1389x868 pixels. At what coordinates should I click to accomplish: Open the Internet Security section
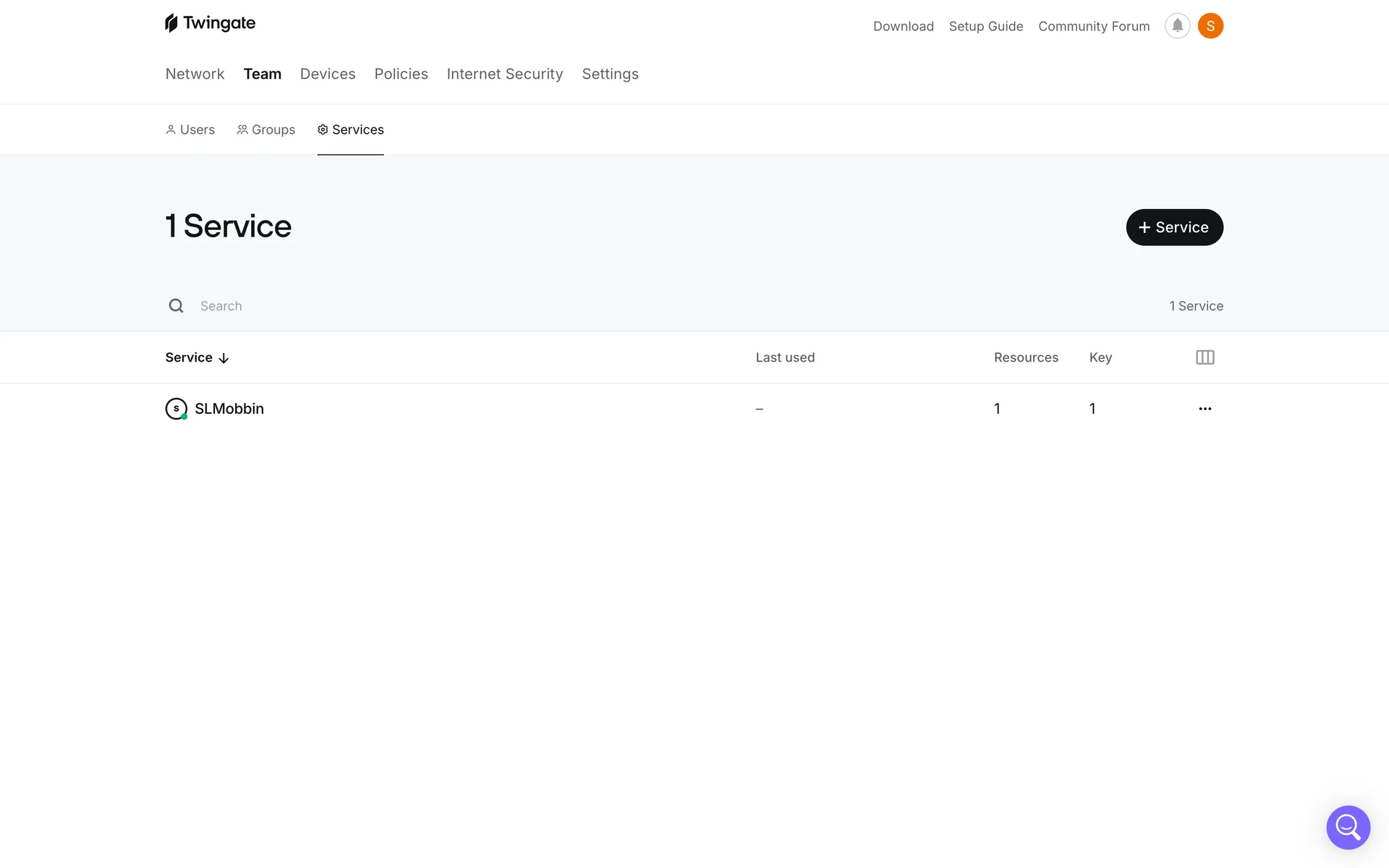(x=504, y=74)
